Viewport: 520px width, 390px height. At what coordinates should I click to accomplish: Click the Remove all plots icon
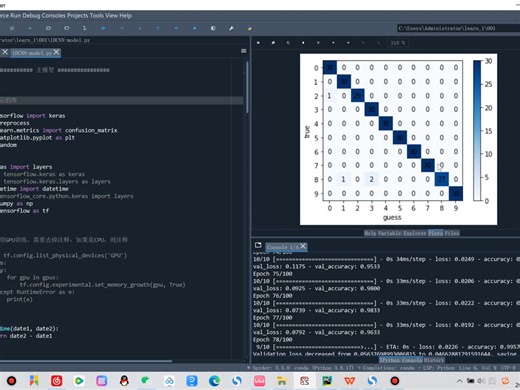tap(318, 43)
